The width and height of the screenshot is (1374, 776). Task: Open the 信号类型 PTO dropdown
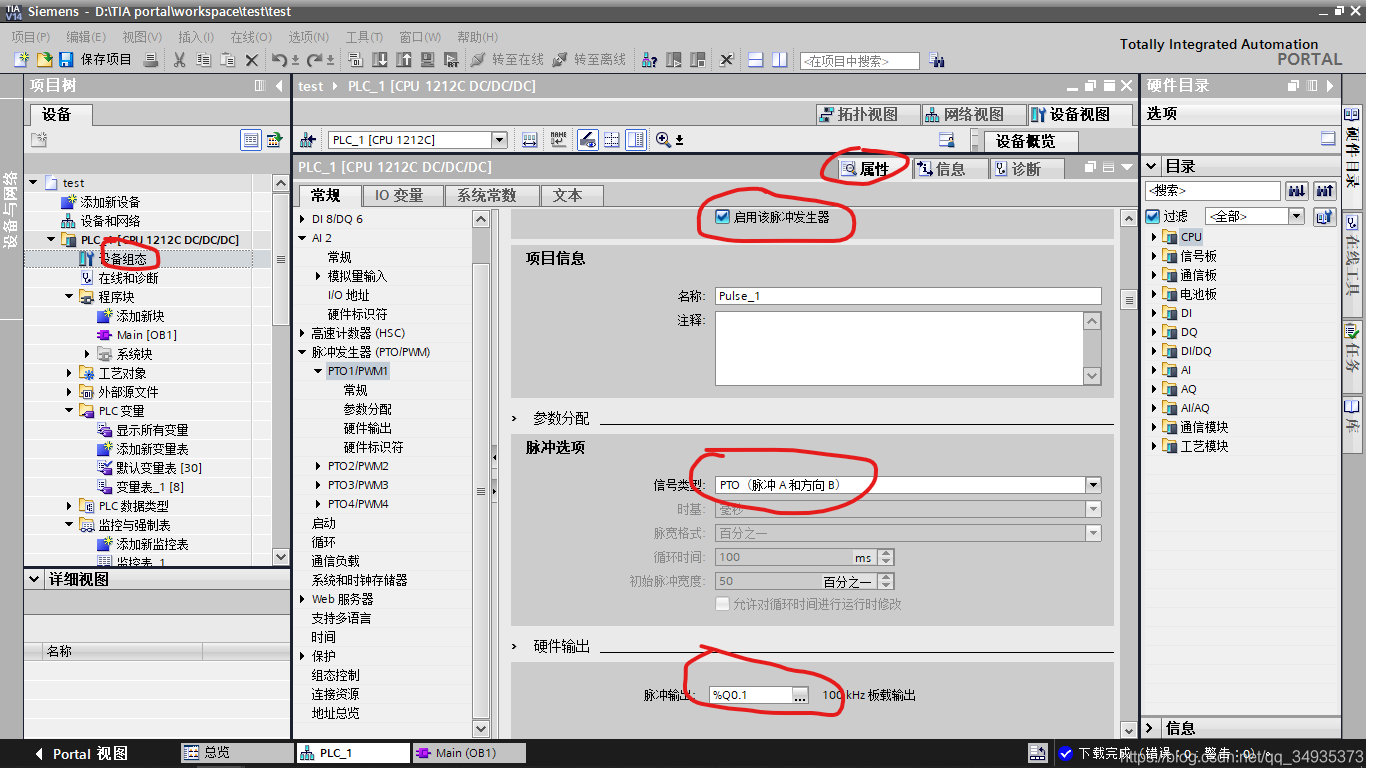pyautogui.click(x=1093, y=485)
